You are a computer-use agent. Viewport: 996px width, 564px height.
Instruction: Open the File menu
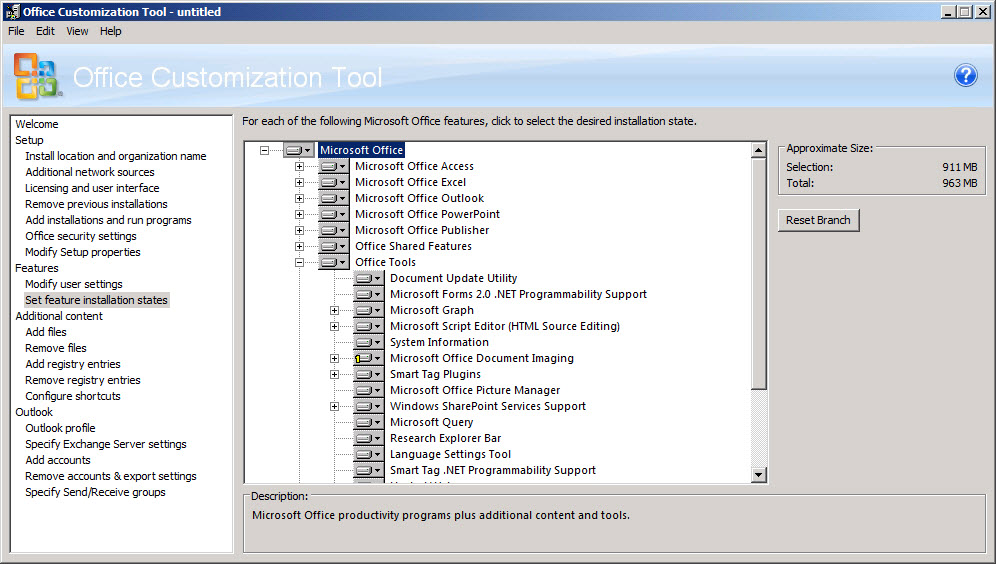16,31
